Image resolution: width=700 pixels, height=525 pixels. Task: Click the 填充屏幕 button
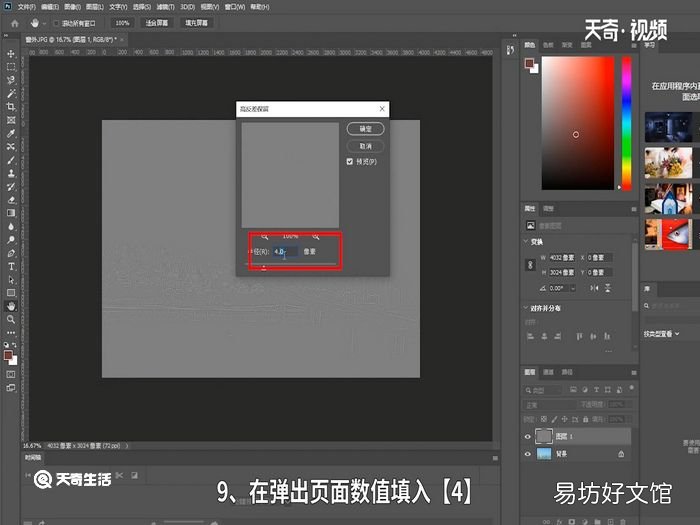pos(196,23)
